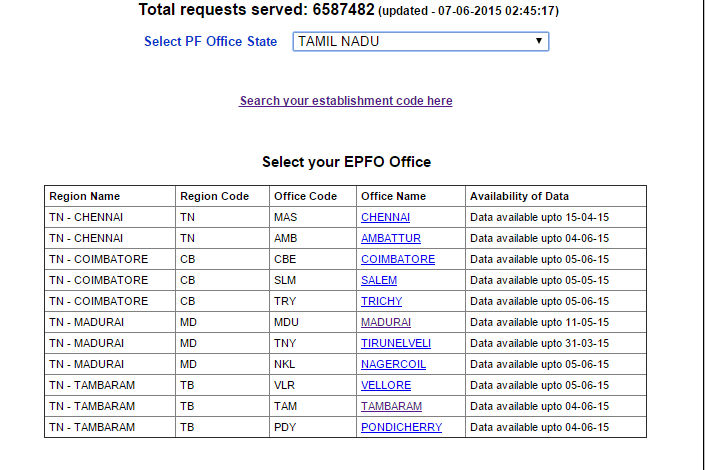Select the SALEM office link
The image size is (705, 470).
click(x=379, y=280)
